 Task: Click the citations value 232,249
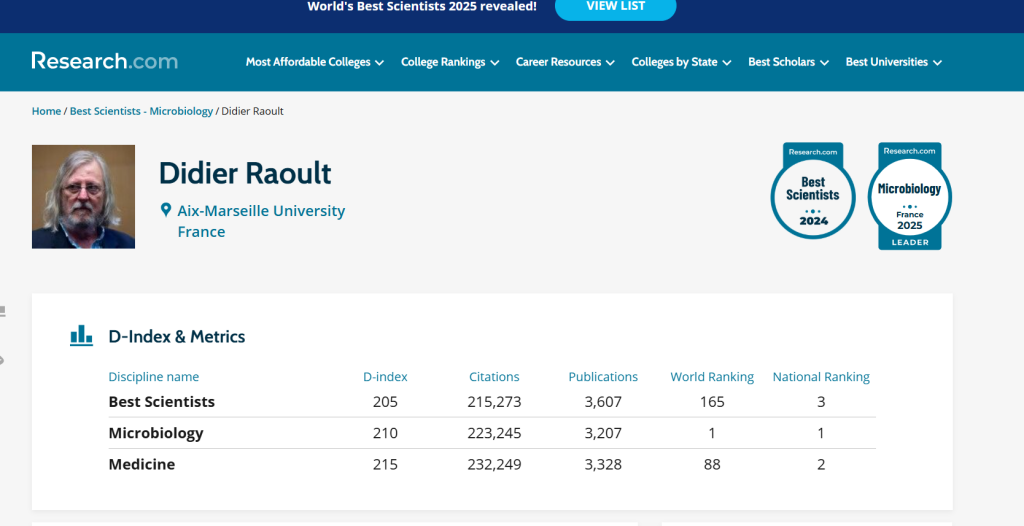[494, 465]
